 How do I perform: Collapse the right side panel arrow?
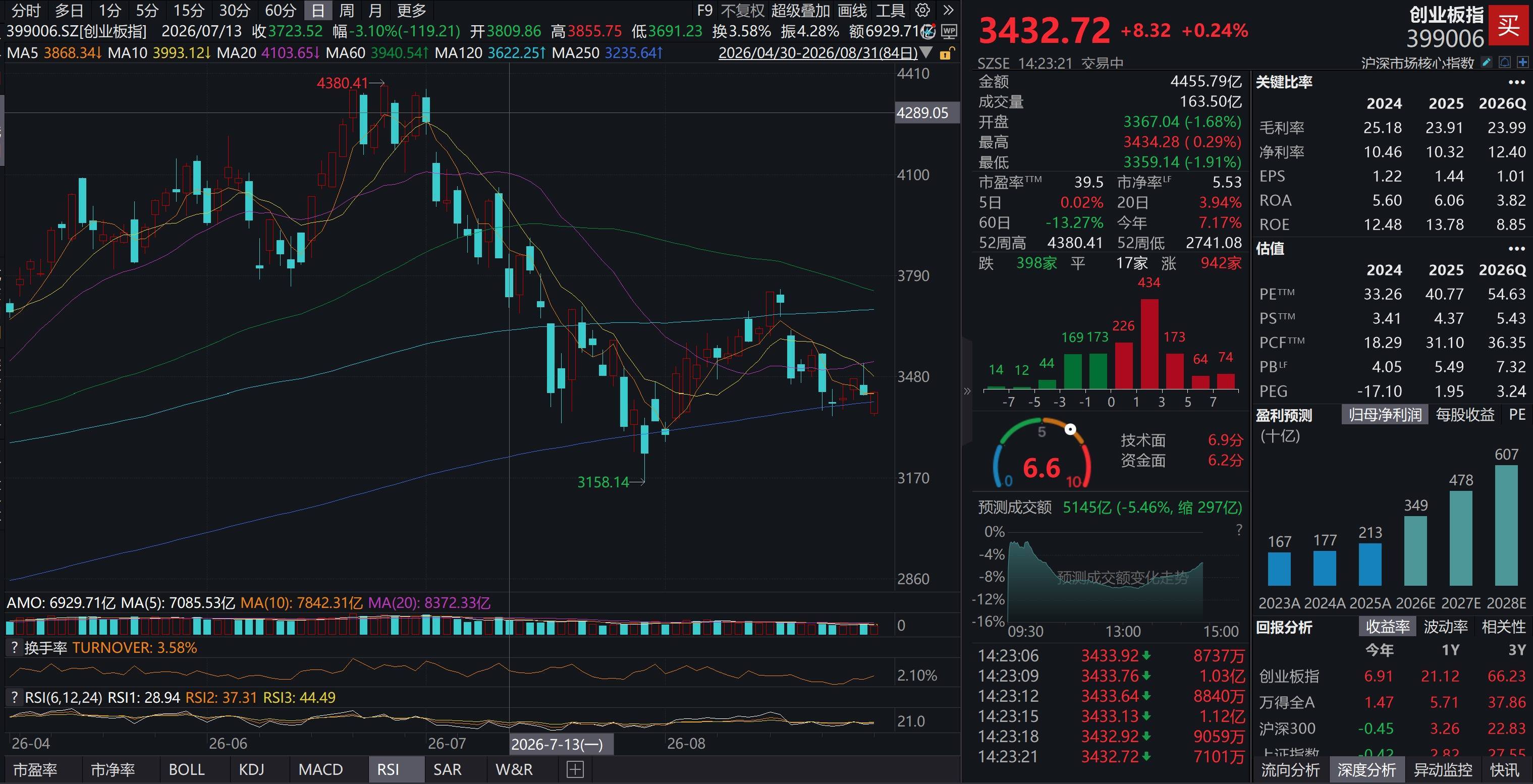click(x=967, y=391)
